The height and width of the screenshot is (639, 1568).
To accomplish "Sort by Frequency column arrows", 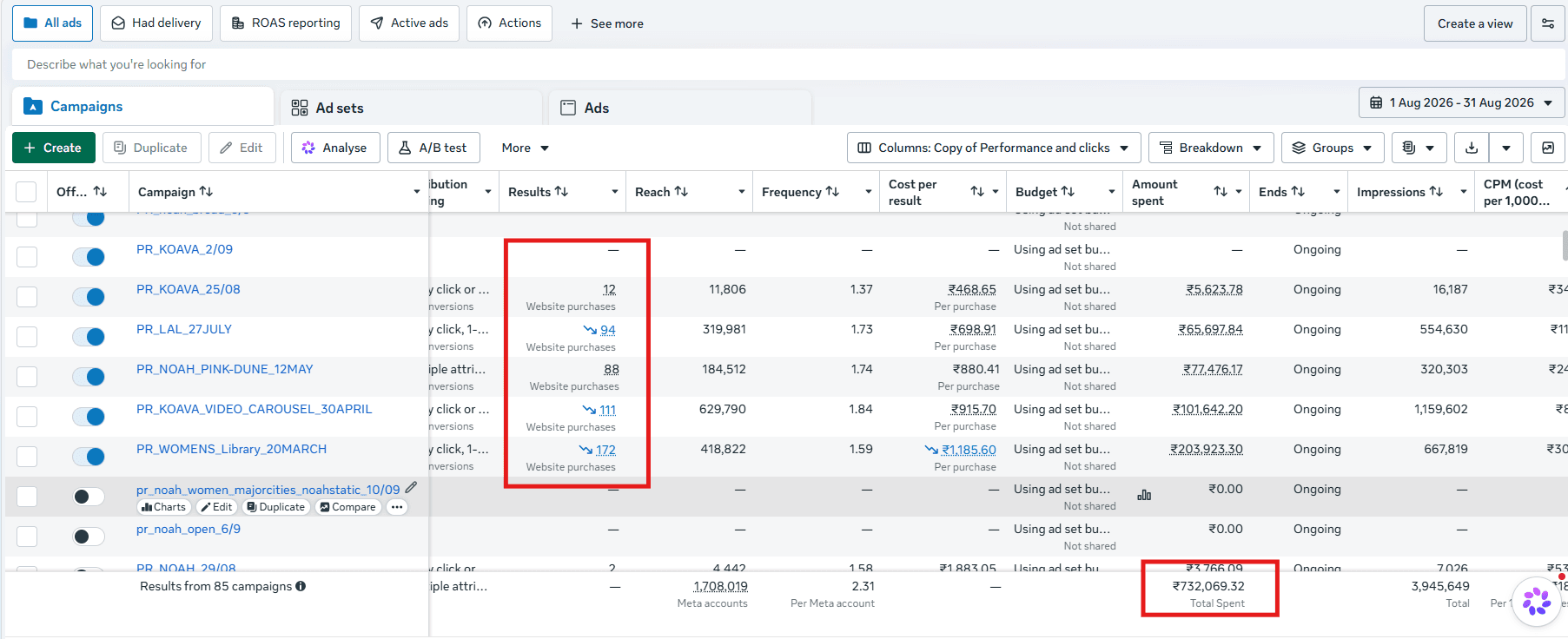I will click(832, 192).
